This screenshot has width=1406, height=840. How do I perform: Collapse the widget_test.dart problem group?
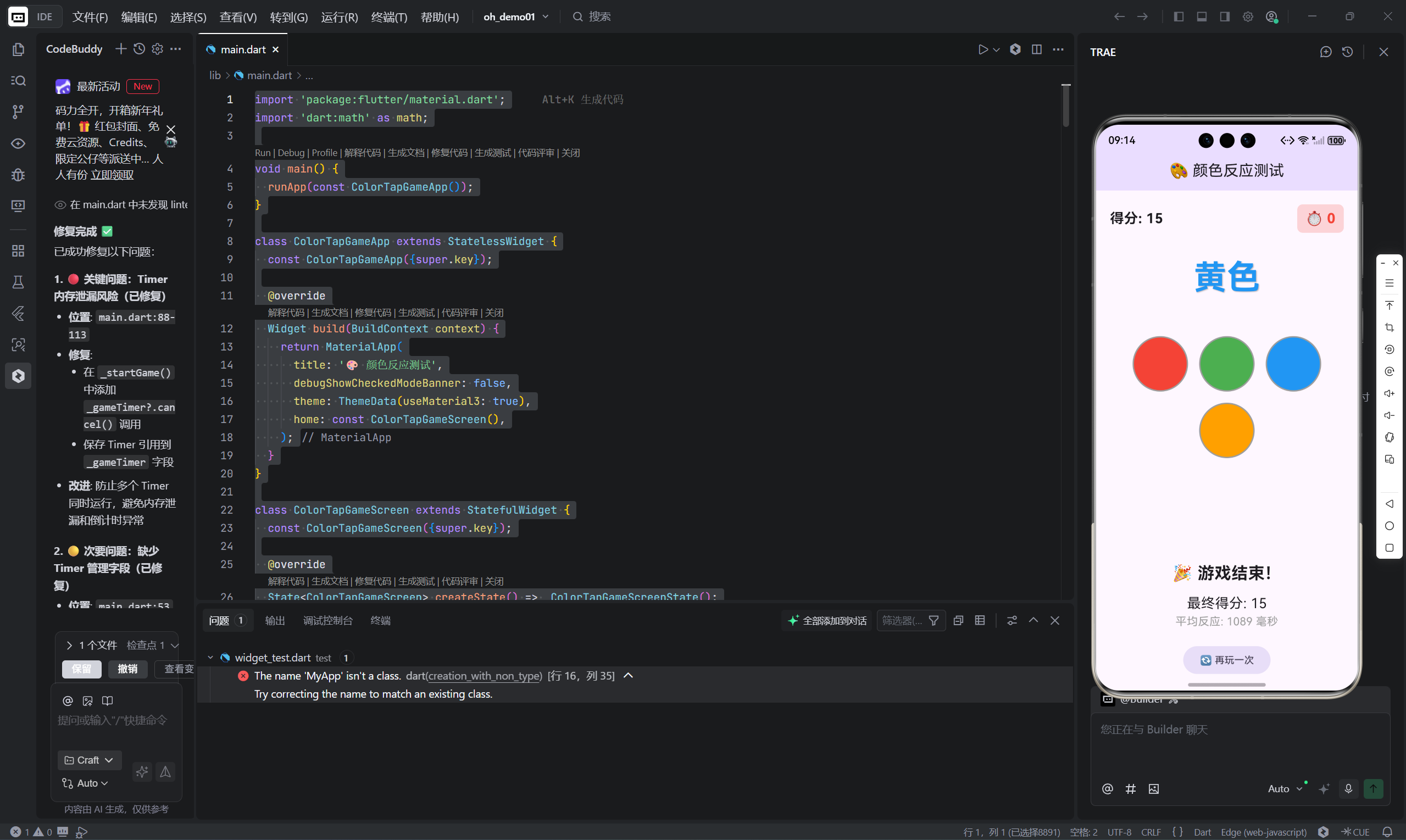(210, 657)
